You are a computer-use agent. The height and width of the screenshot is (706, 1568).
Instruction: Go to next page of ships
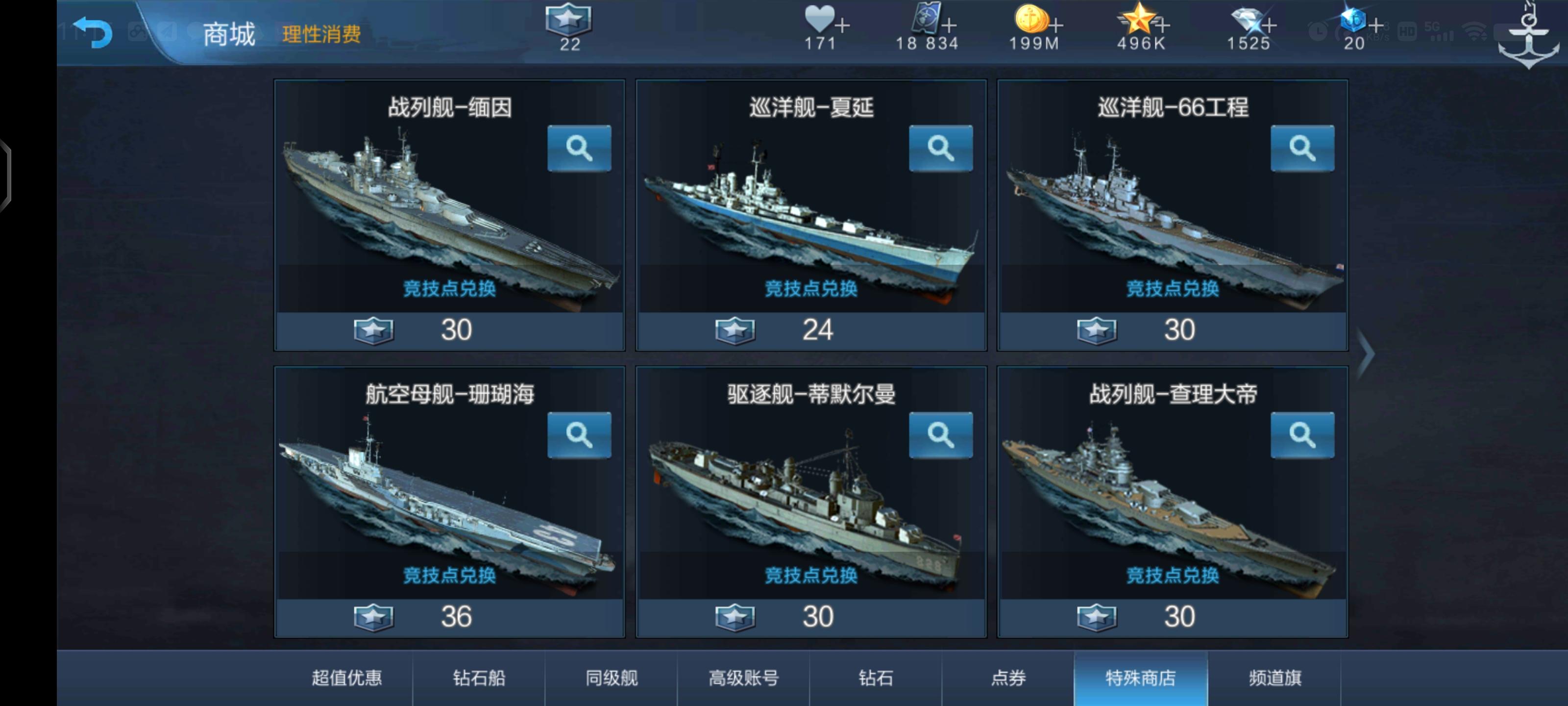pyautogui.click(x=1366, y=353)
